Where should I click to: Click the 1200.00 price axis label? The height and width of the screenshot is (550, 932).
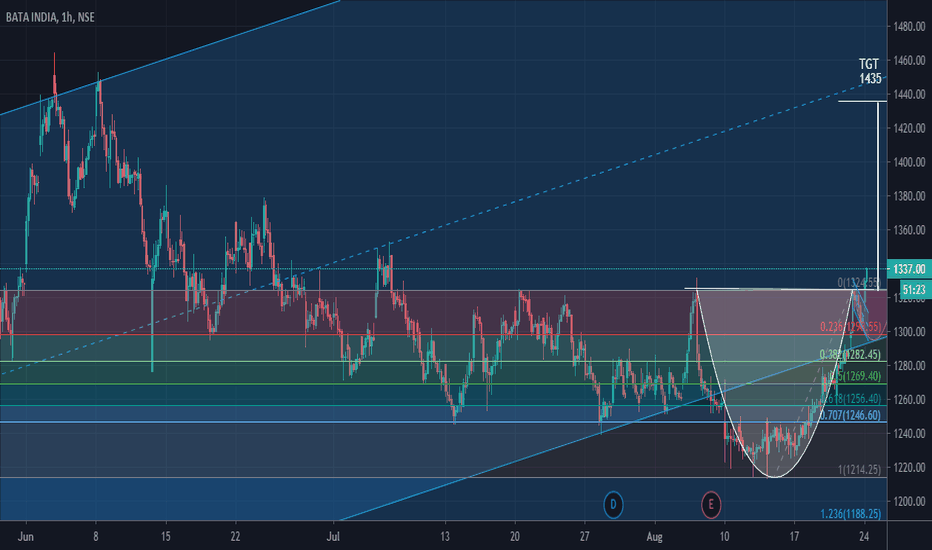(x=909, y=501)
